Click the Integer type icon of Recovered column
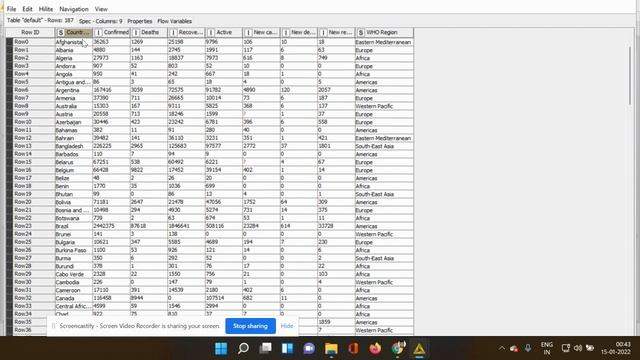640x360 pixels. click(x=173, y=33)
